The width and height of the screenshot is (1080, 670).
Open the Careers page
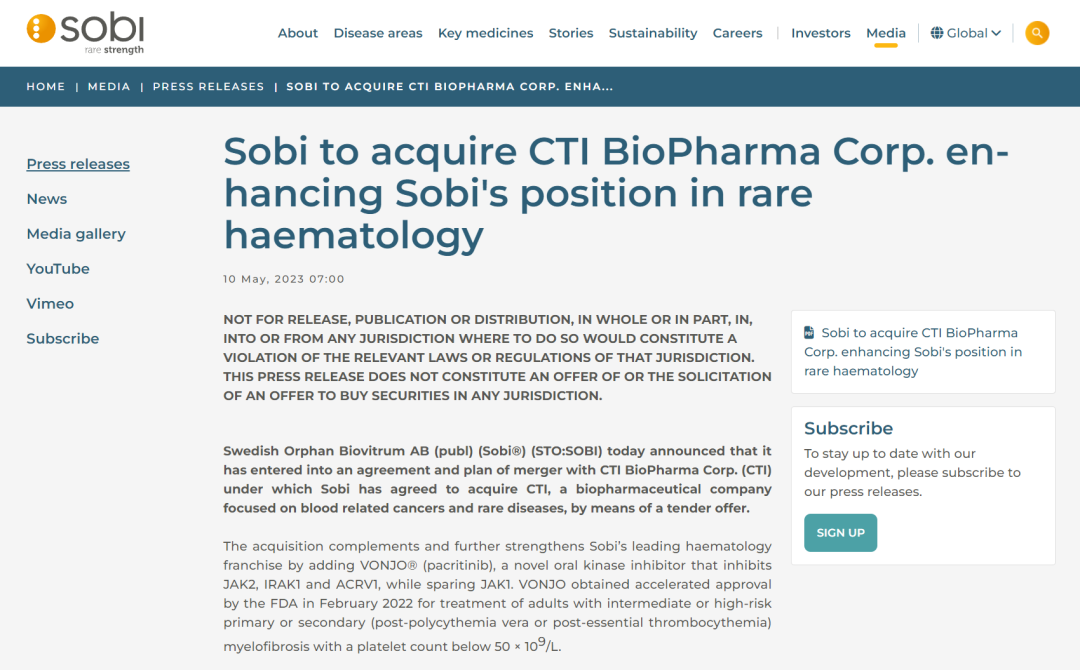[x=738, y=33]
